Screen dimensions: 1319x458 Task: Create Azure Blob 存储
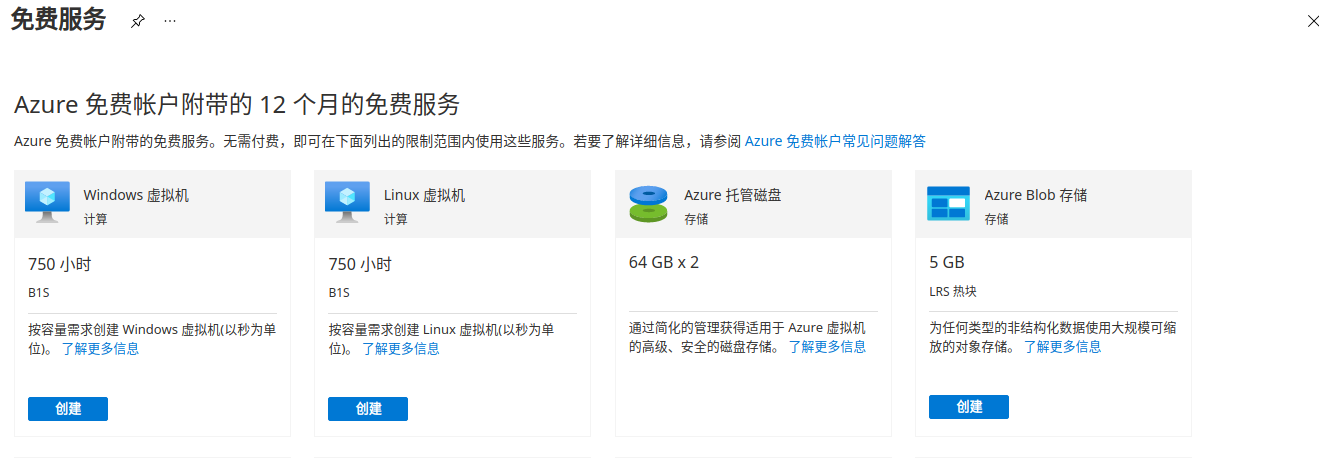pyautogui.click(x=968, y=407)
